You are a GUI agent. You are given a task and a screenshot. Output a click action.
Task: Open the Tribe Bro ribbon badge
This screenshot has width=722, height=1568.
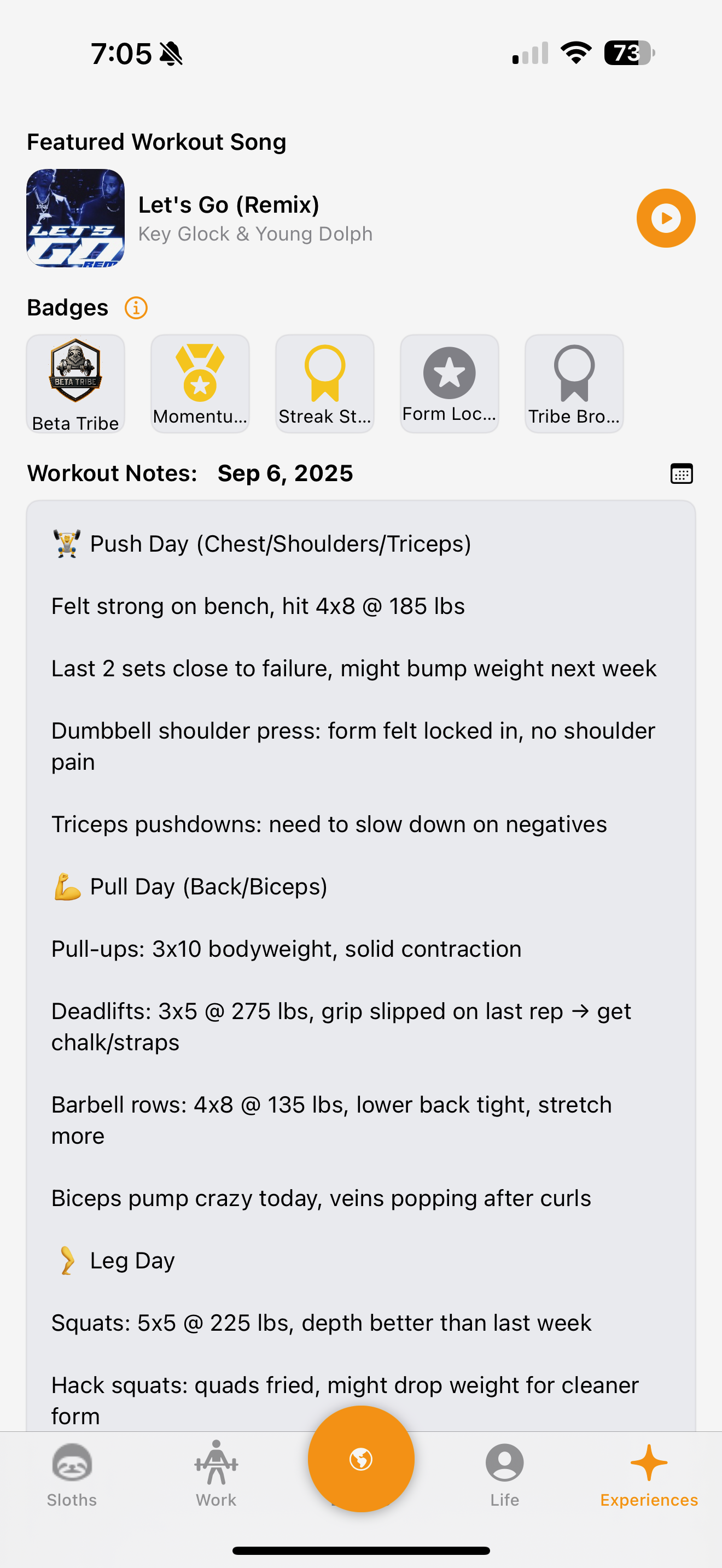click(x=574, y=383)
